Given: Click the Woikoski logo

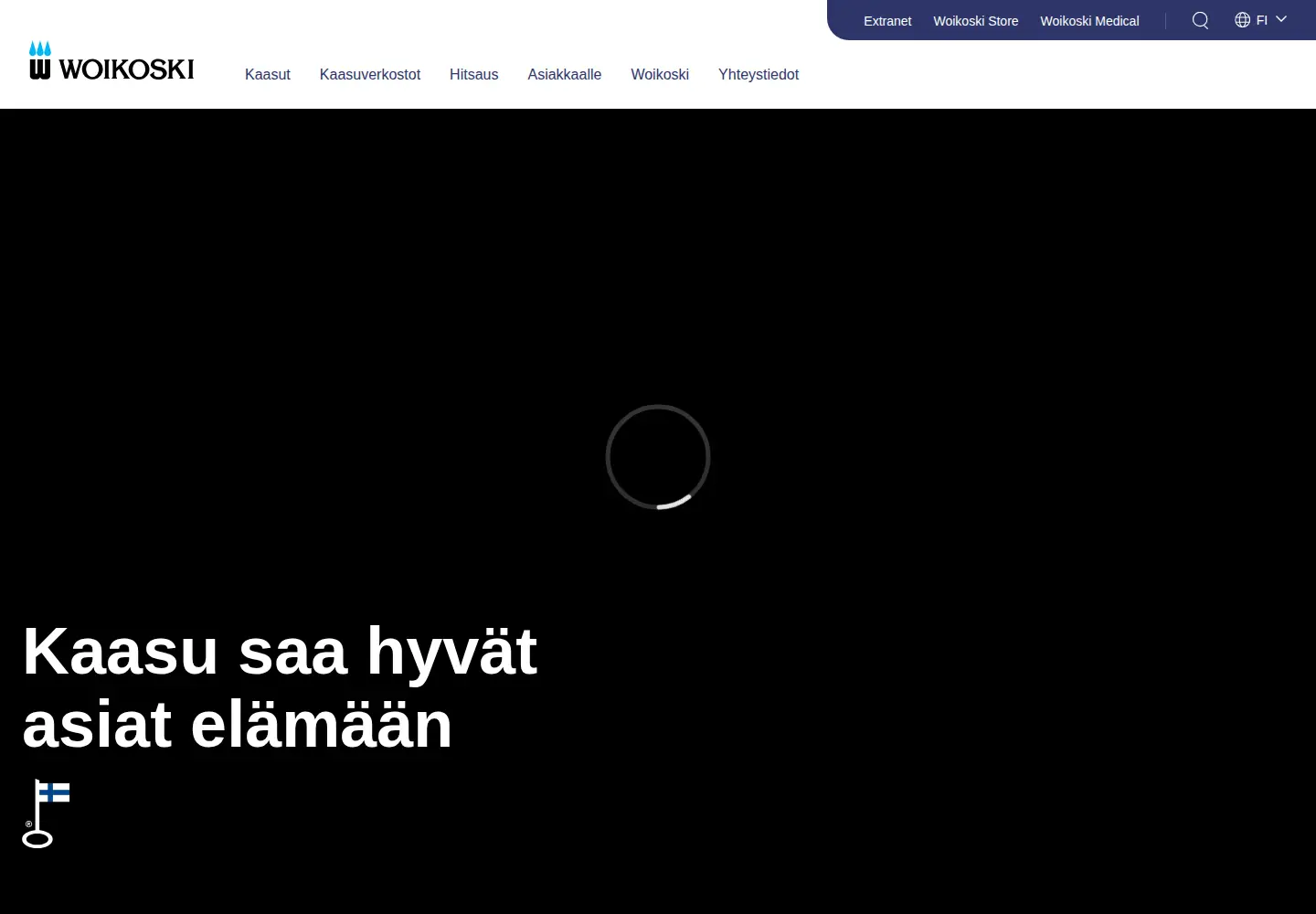Looking at the screenshot, I should pos(111,61).
